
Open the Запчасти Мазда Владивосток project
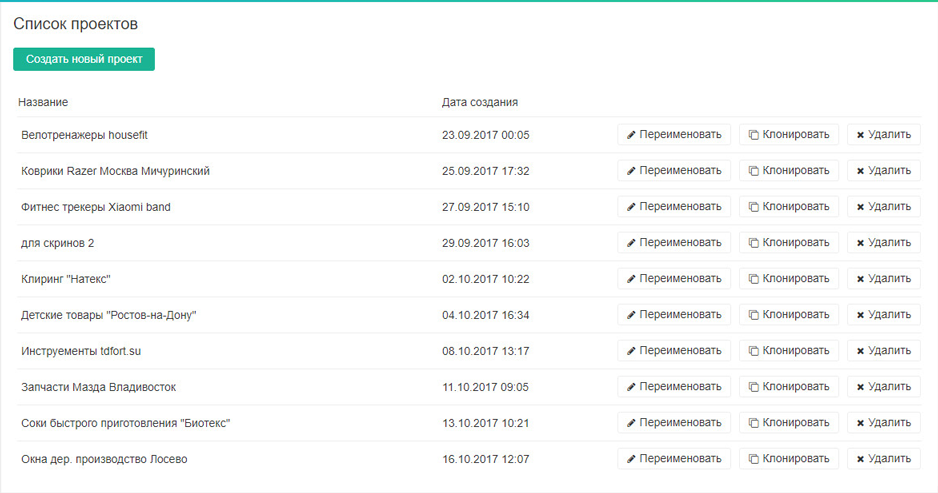98,387
